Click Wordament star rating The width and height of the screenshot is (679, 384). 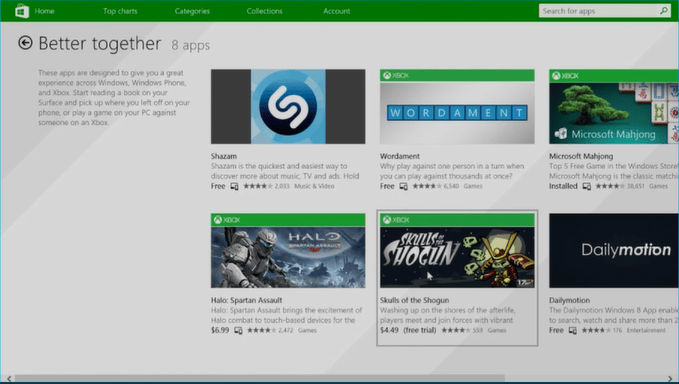pos(427,186)
